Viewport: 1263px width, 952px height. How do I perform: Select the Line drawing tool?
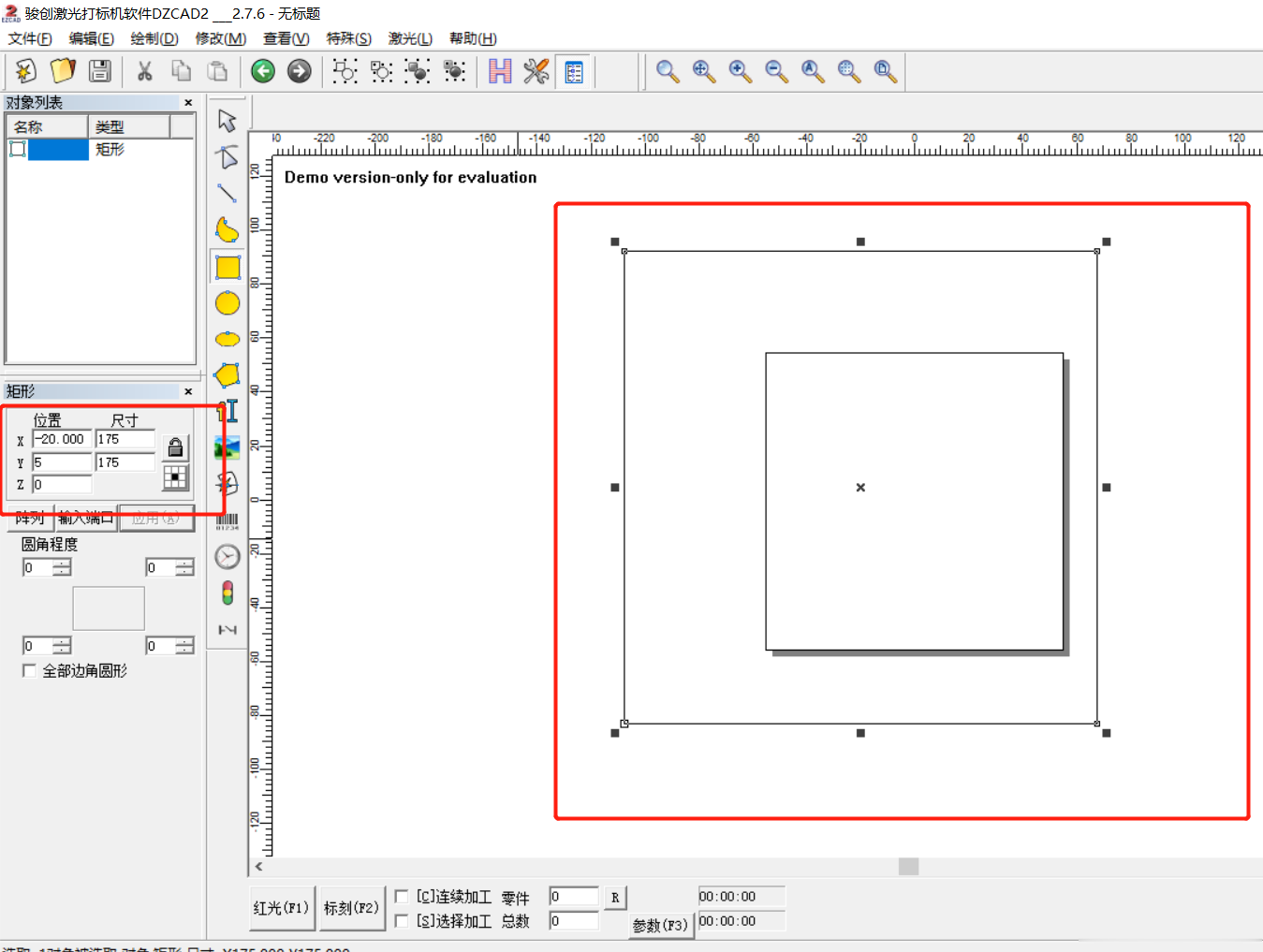coord(228,194)
